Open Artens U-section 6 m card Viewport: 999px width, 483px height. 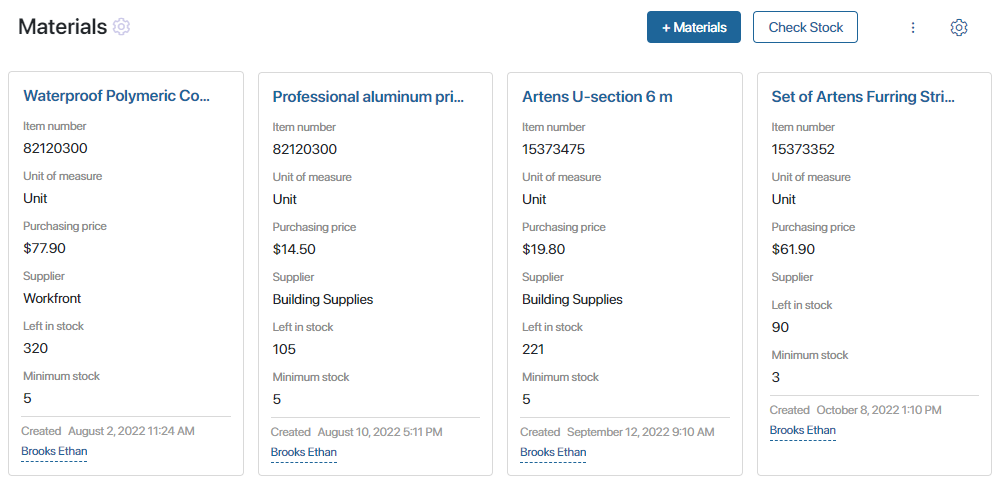[x=597, y=97]
